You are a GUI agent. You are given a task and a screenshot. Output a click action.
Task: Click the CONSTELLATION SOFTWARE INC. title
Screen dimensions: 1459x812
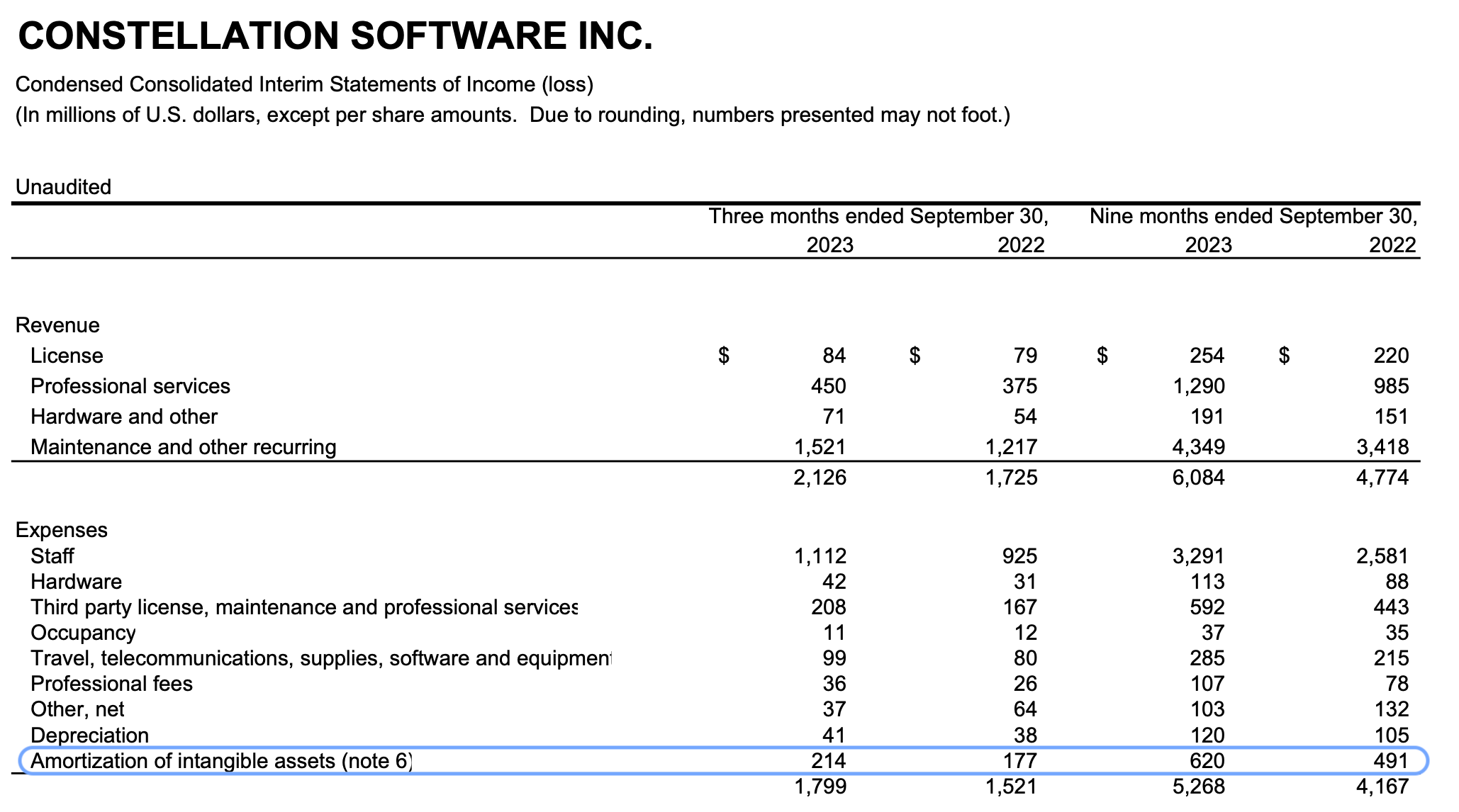335,36
